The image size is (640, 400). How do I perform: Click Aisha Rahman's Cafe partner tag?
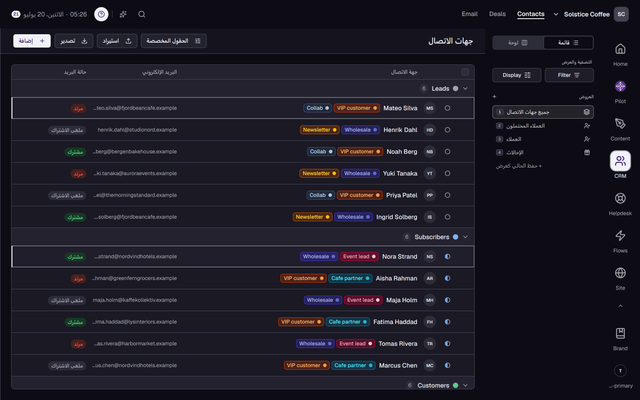pyautogui.click(x=350, y=278)
